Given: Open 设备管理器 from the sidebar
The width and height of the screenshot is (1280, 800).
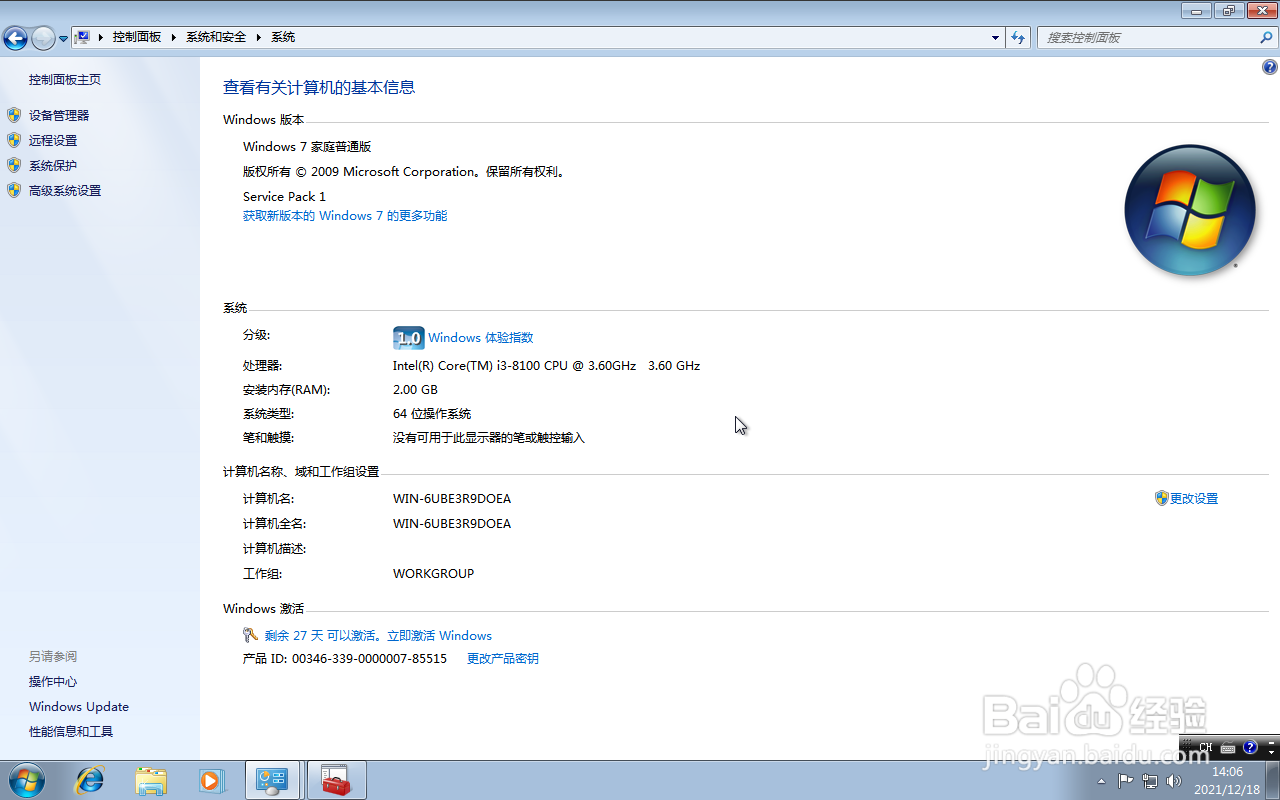Looking at the screenshot, I should (x=59, y=115).
